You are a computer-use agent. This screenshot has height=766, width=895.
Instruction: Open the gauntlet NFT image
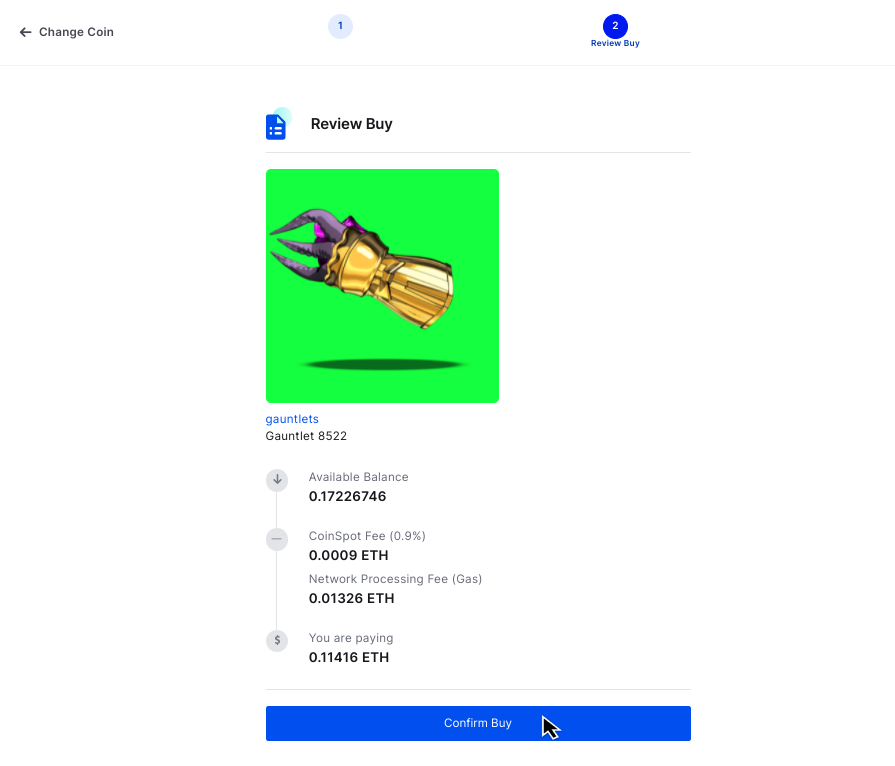pyautogui.click(x=382, y=286)
